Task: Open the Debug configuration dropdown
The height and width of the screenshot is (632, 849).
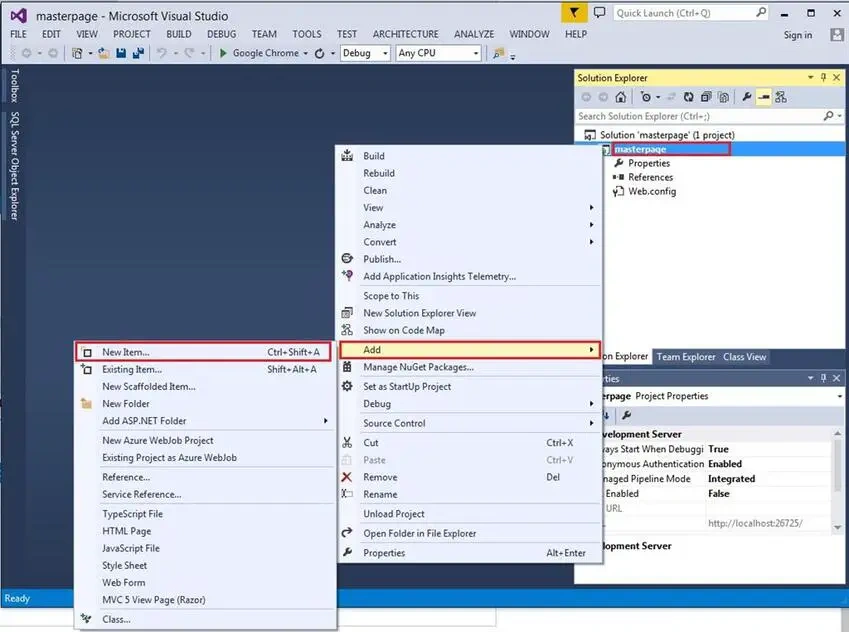Action: pyautogui.click(x=365, y=53)
